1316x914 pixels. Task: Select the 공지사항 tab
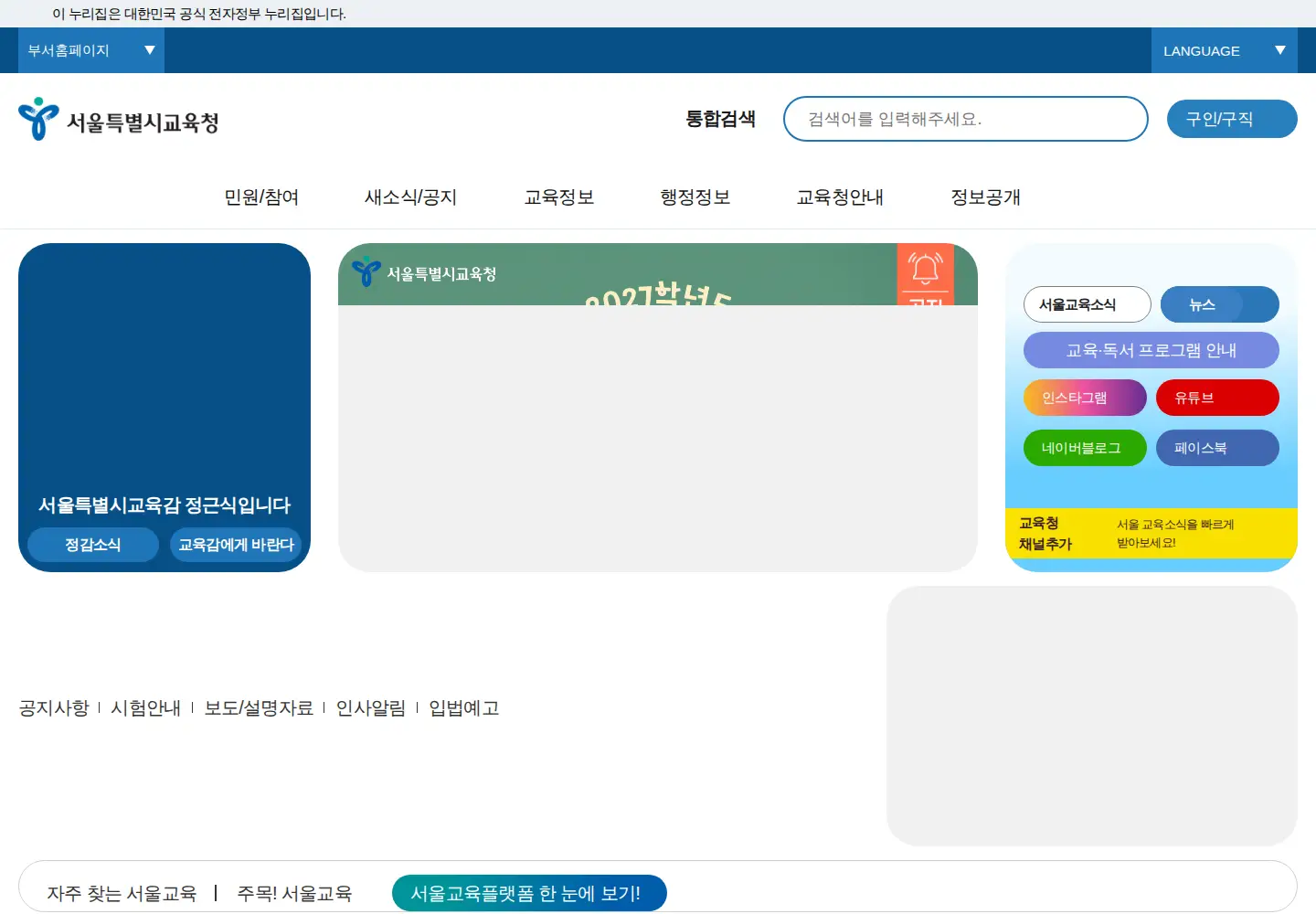pyautogui.click(x=54, y=708)
